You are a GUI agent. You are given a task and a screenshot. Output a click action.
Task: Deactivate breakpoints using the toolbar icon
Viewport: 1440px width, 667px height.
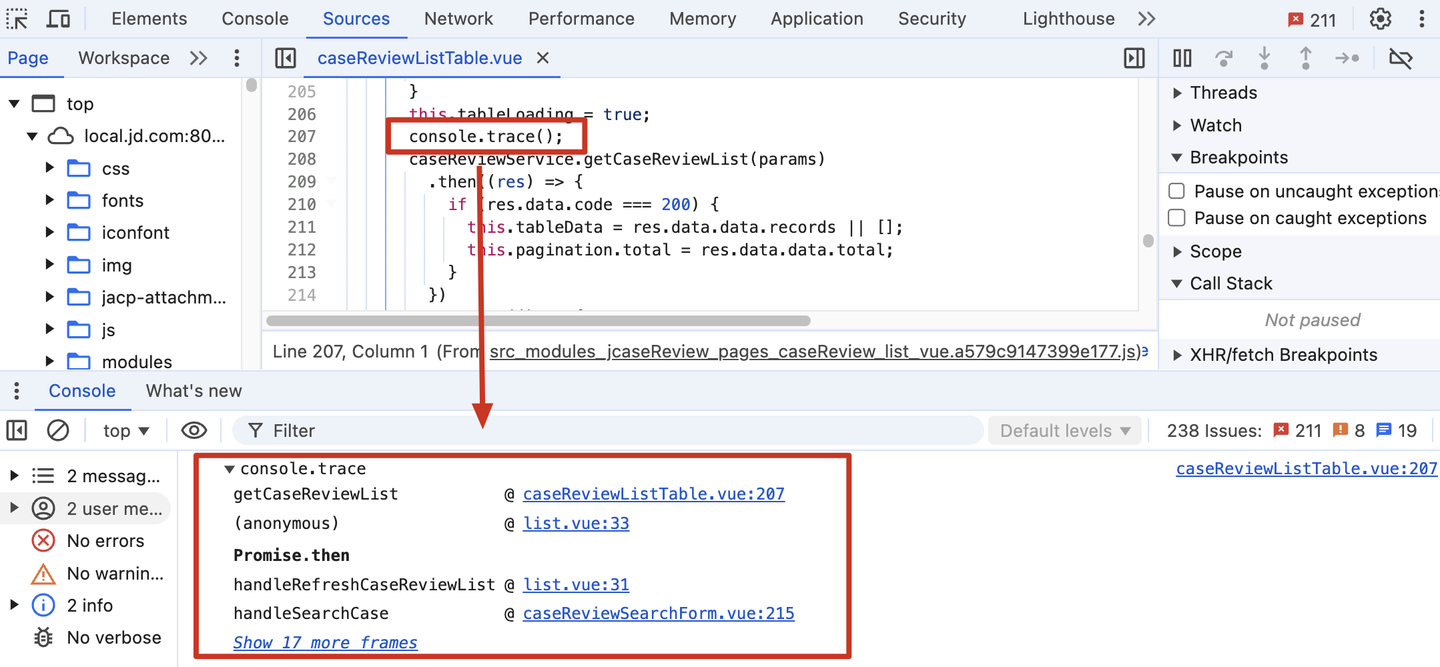click(x=1400, y=59)
